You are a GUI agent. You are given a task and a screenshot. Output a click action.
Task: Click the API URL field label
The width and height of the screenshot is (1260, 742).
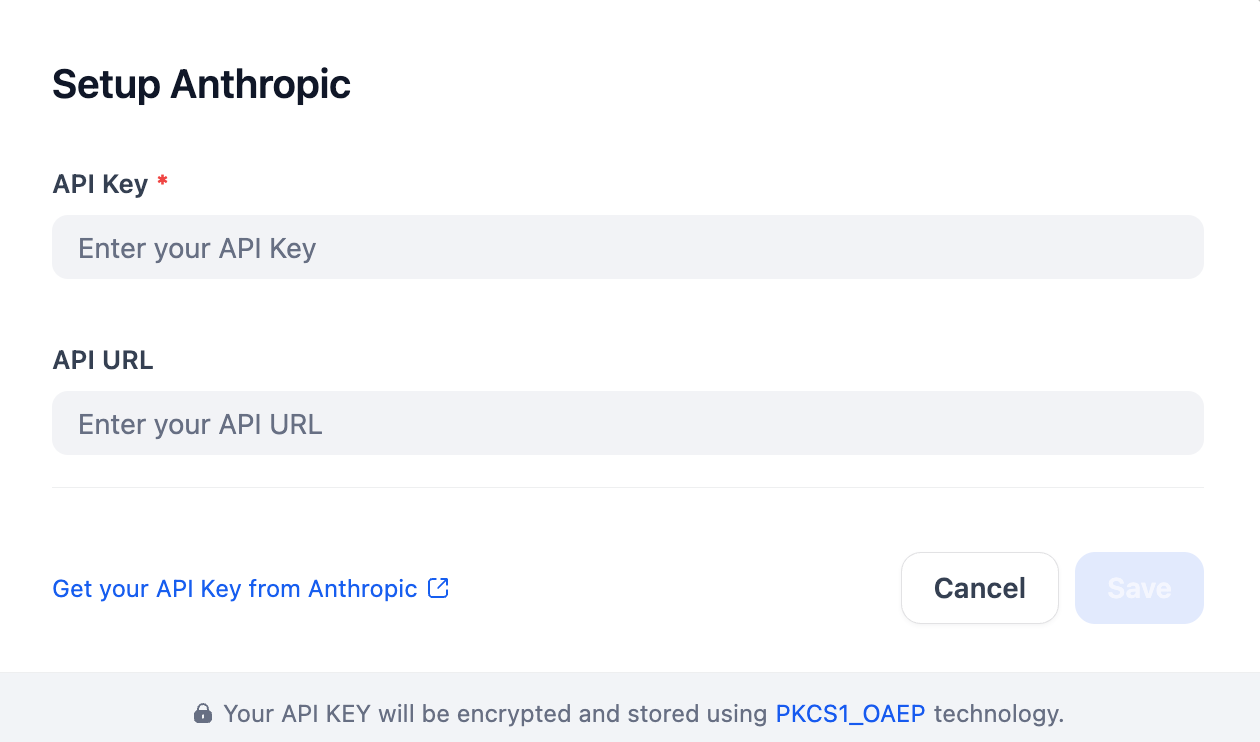[x=103, y=360]
